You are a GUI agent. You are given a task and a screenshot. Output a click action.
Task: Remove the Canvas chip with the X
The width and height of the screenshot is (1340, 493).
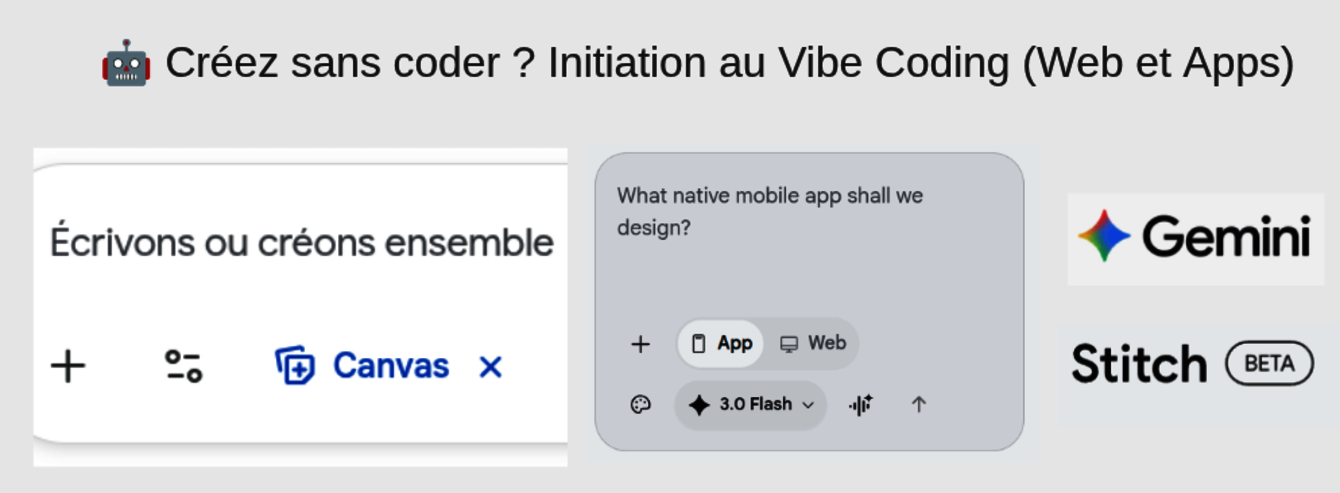point(490,368)
